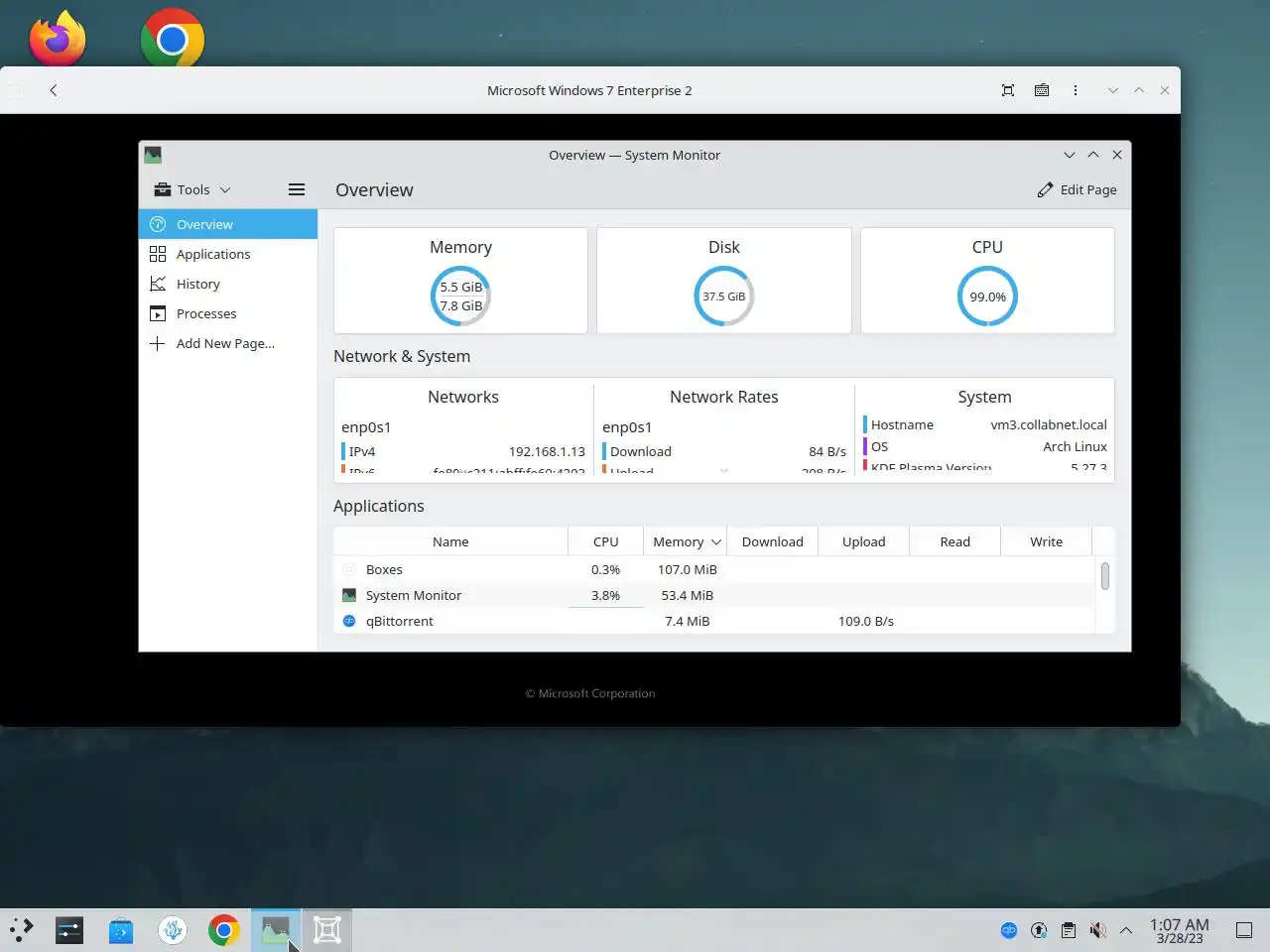Expand hidden system tray icons

coord(1126,930)
